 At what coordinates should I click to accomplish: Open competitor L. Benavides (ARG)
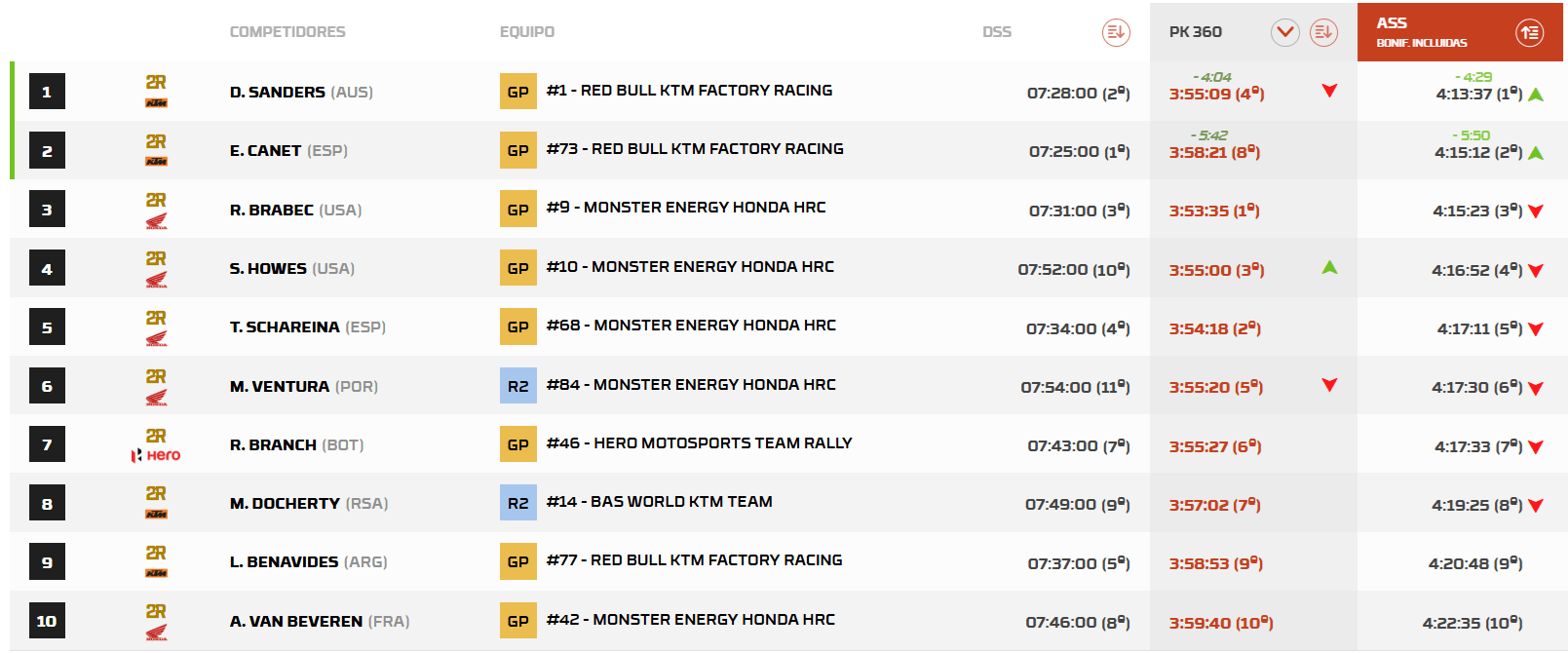[309, 562]
